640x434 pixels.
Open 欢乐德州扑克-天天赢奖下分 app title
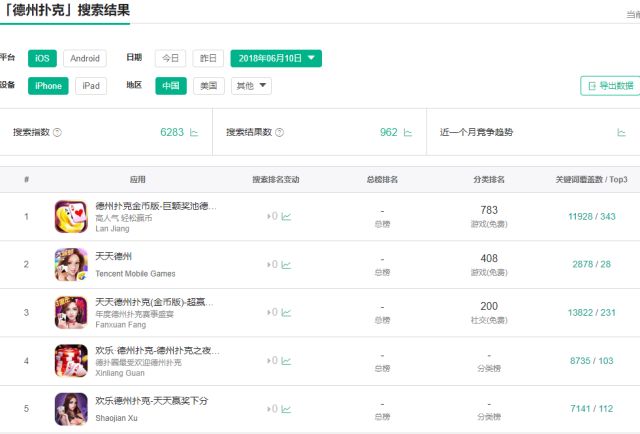coord(151,401)
